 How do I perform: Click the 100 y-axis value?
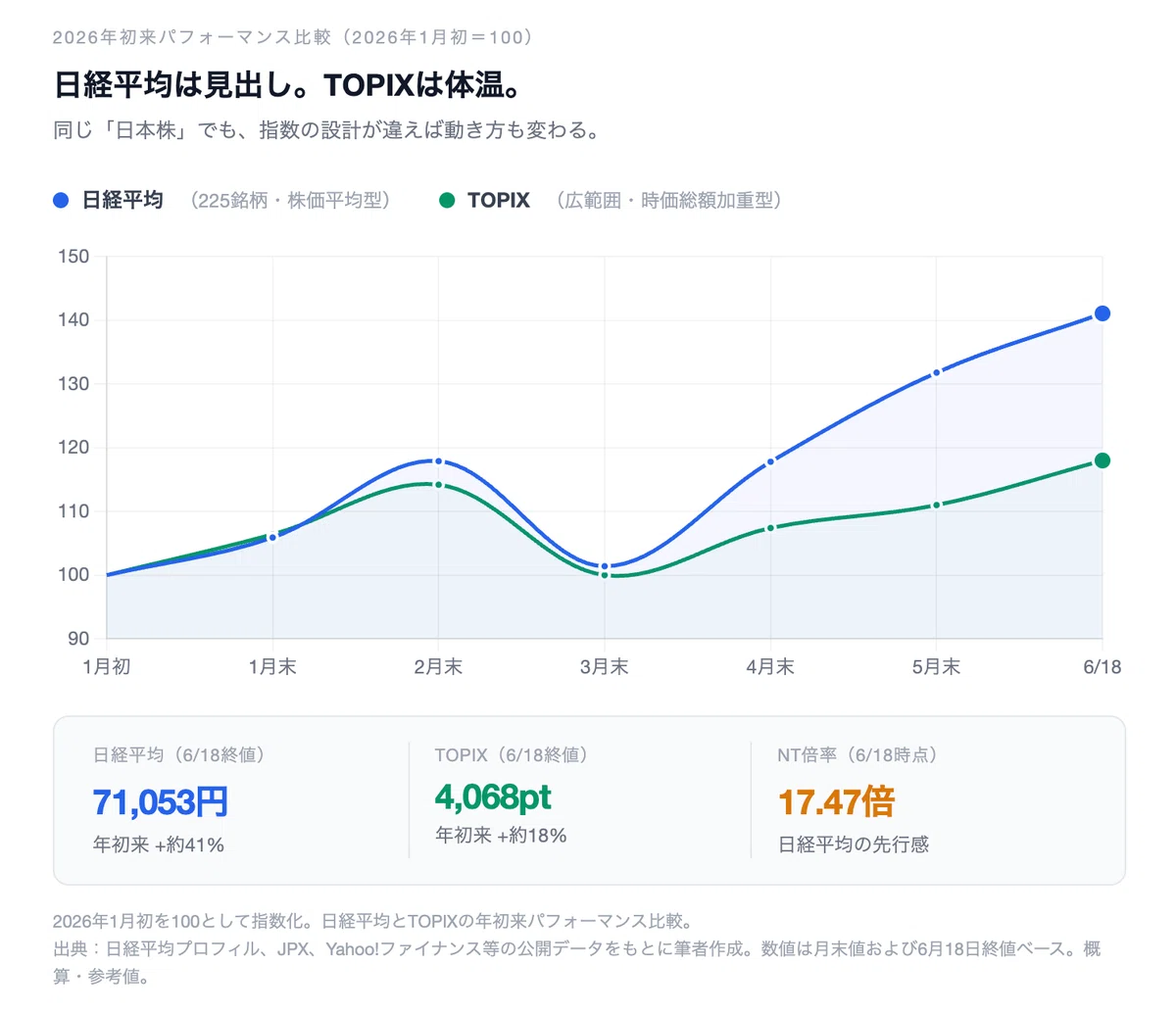73,575
